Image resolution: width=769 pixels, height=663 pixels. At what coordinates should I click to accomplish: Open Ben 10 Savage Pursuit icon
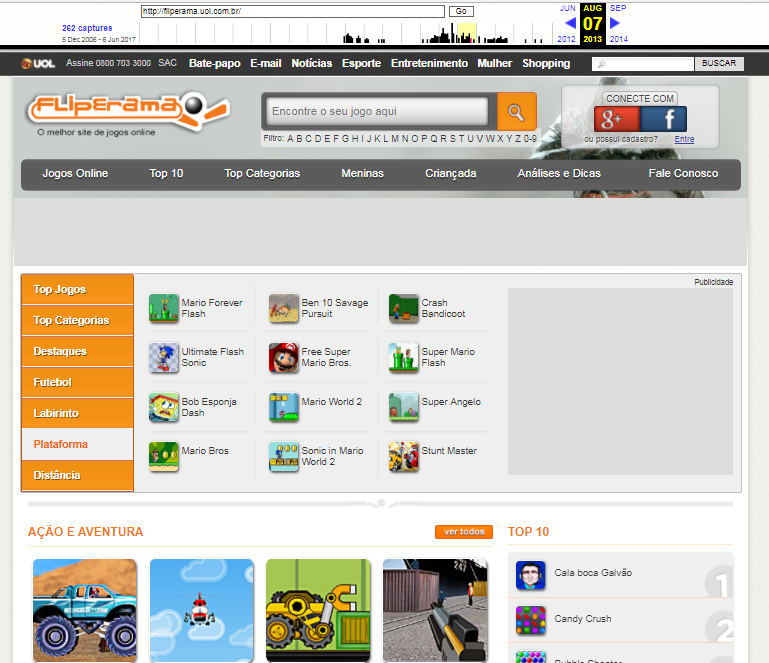click(283, 308)
